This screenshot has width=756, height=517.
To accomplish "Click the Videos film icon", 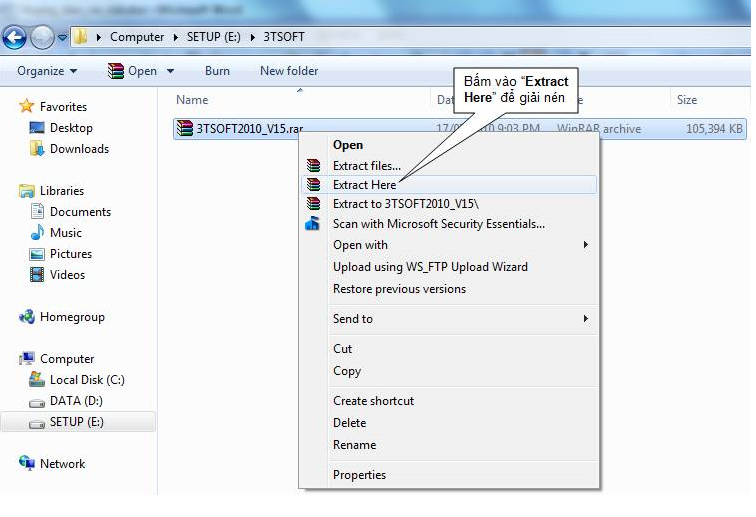I will 37,274.
